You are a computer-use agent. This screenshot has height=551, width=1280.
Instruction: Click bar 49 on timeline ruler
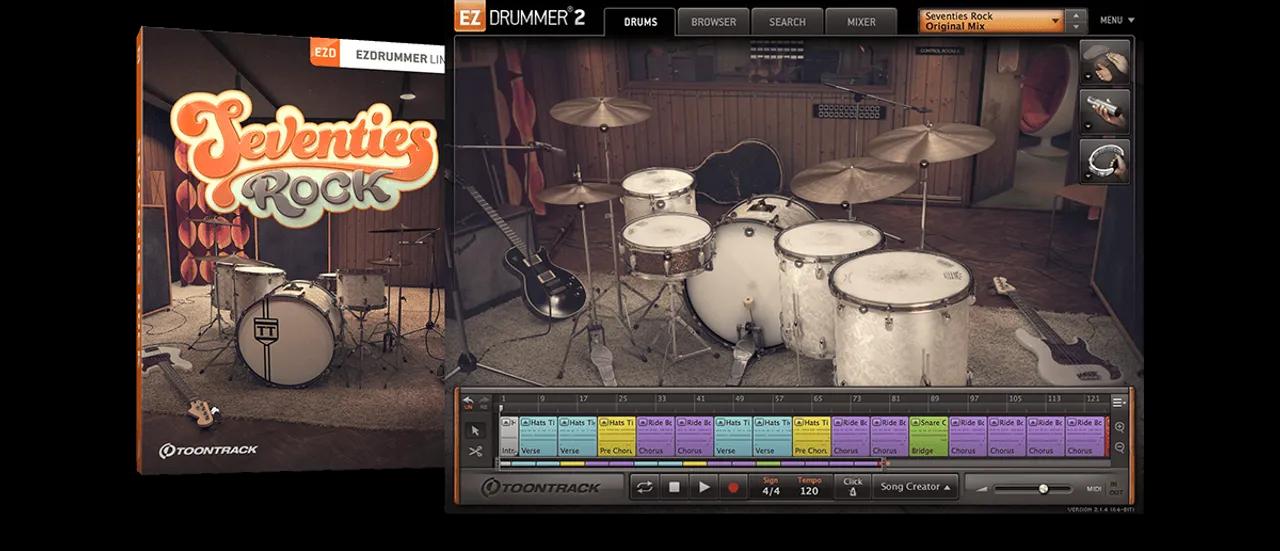(x=739, y=399)
